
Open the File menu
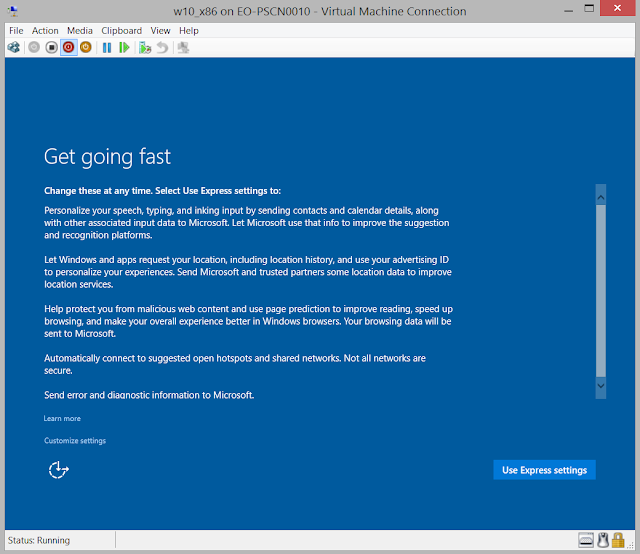[16, 31]
